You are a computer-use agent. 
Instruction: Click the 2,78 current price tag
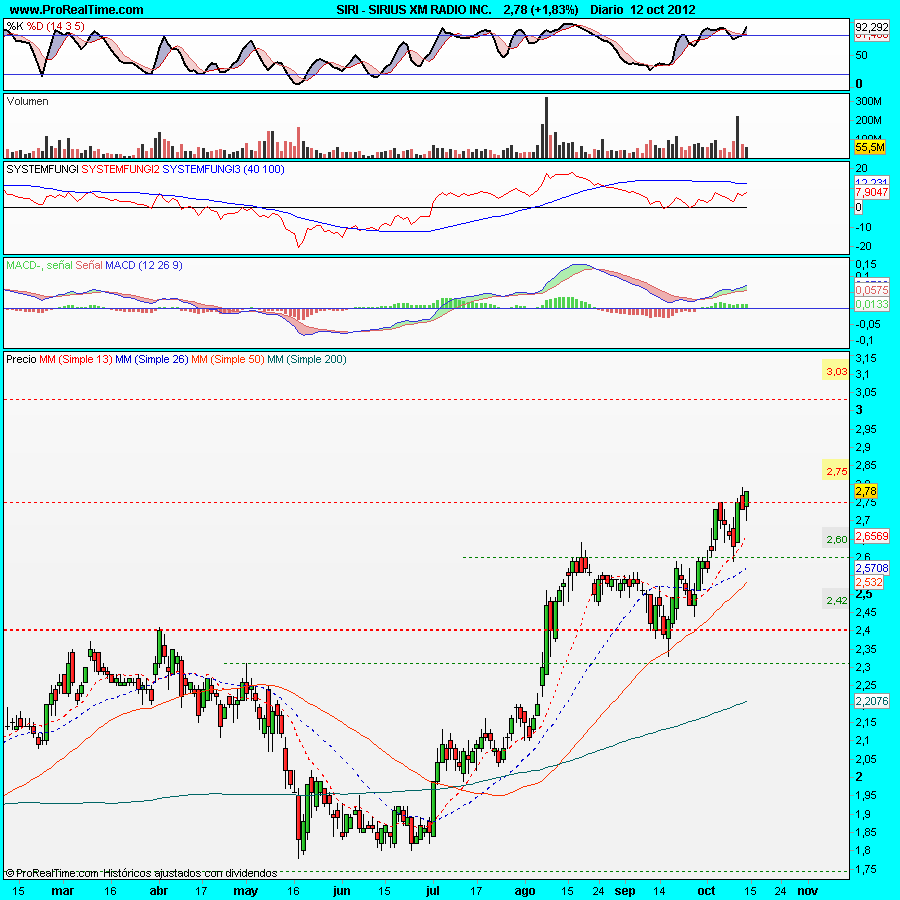(866, 491)
